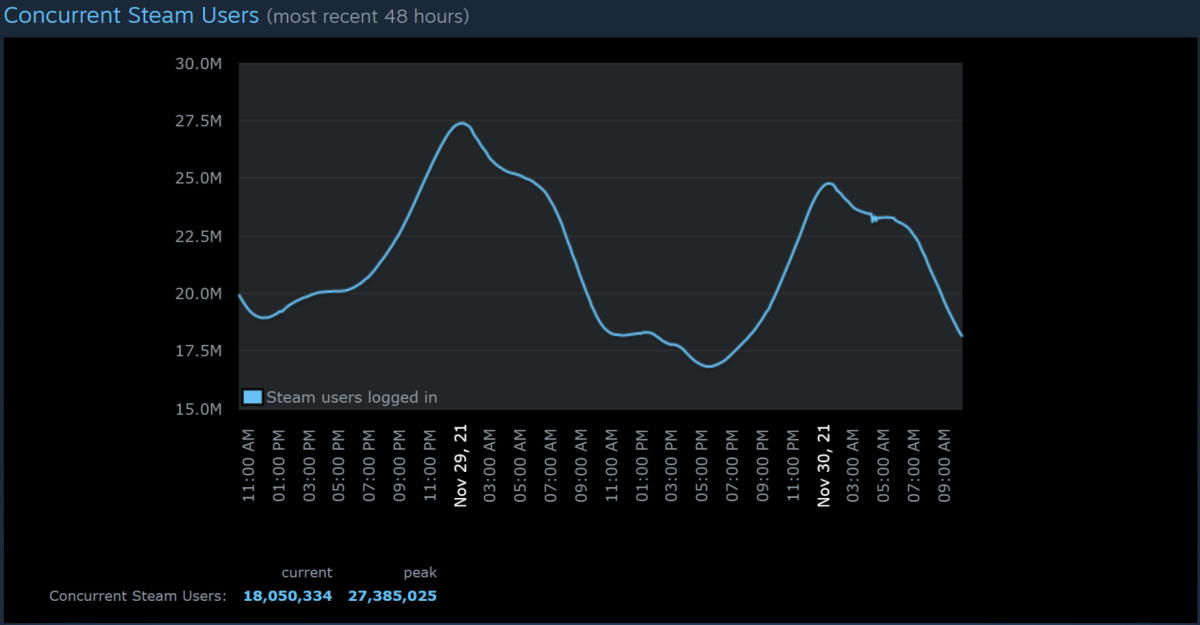The image size is (1200, 625).
Task: Click the blue legend color swatch
Action: pos(252,397)
